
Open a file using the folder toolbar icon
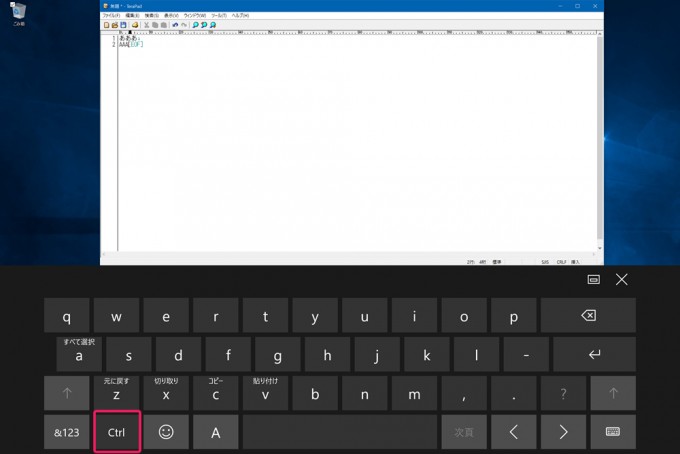click(115, 25)
